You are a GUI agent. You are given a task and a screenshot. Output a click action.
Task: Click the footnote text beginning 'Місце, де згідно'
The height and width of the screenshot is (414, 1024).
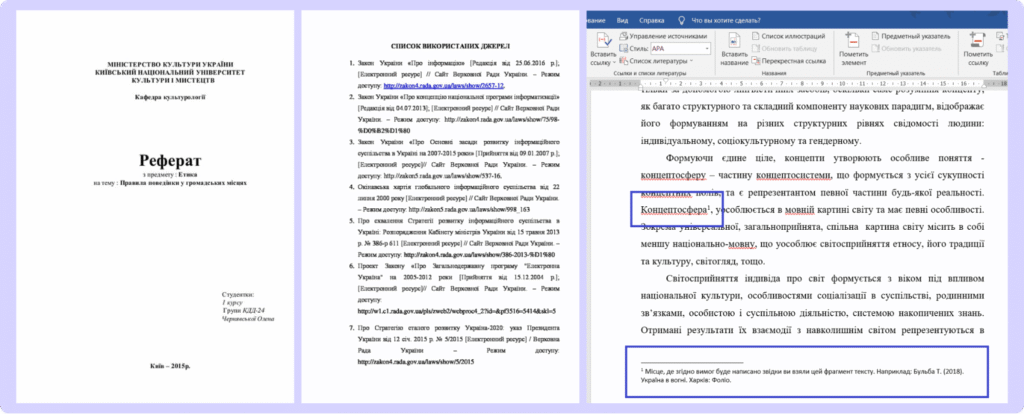pos(803,375)
